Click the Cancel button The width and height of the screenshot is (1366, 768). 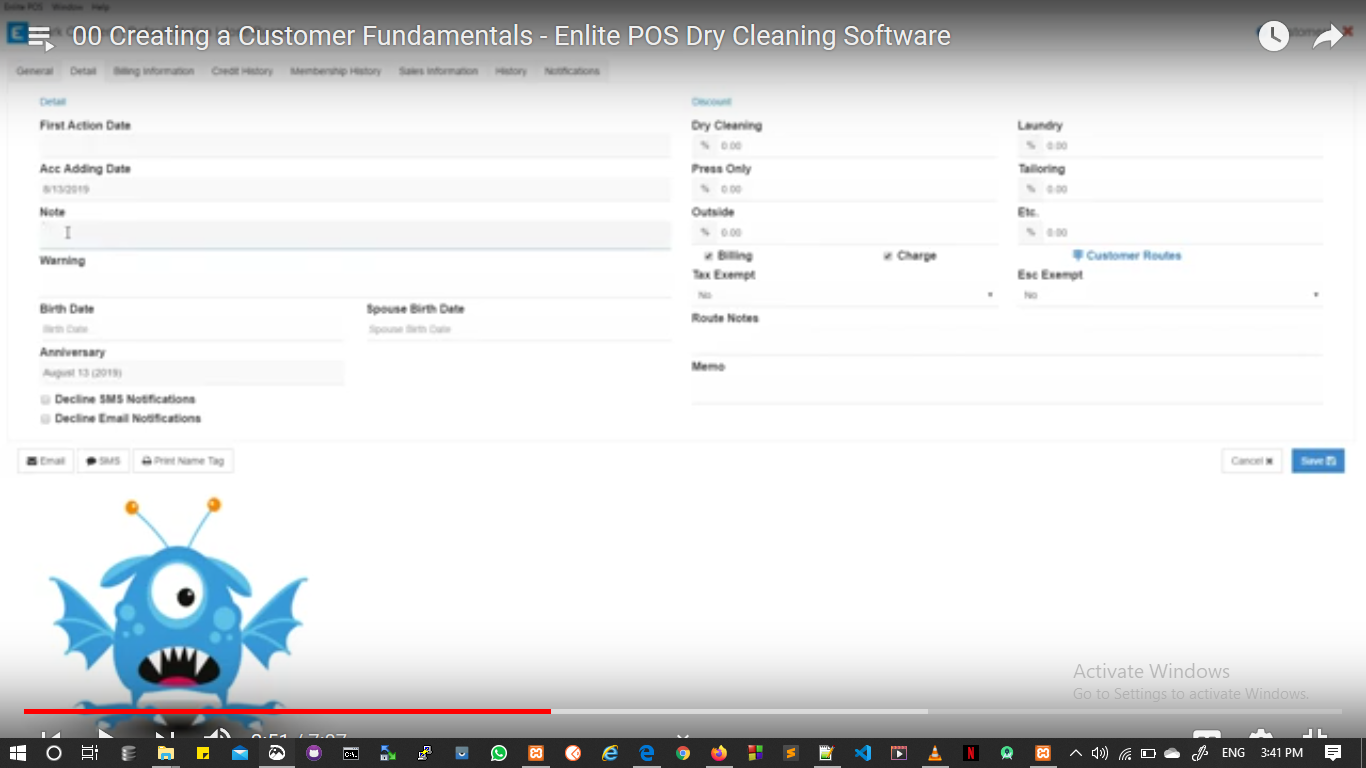click(x=1252, y=461)
